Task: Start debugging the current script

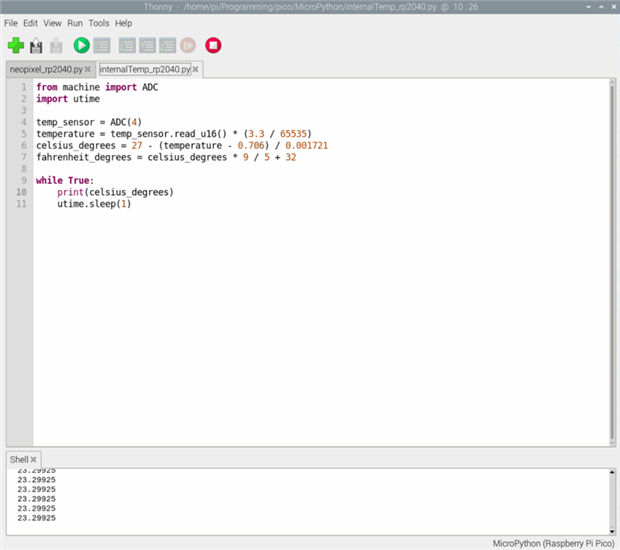Action: coord(102,45)
